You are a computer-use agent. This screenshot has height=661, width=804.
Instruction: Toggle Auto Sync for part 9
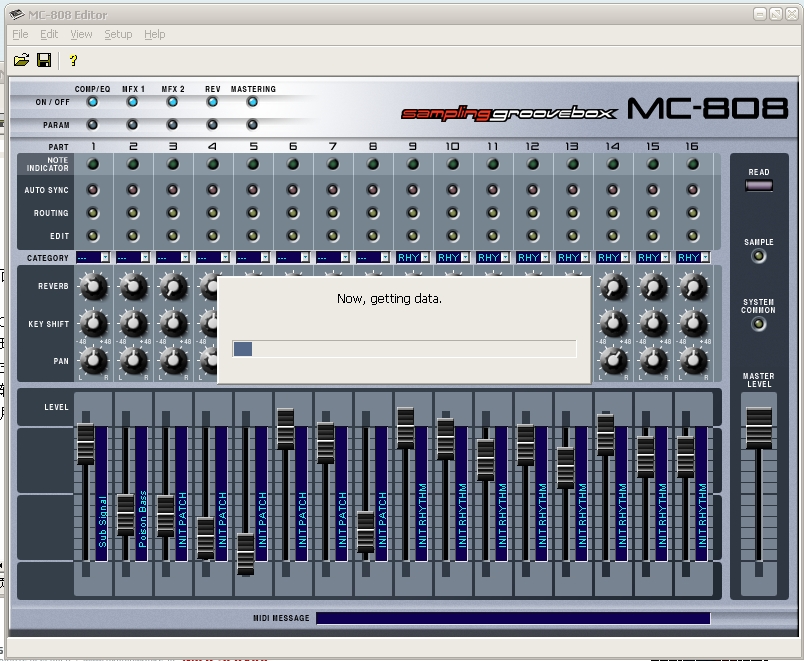click(413, 190)
